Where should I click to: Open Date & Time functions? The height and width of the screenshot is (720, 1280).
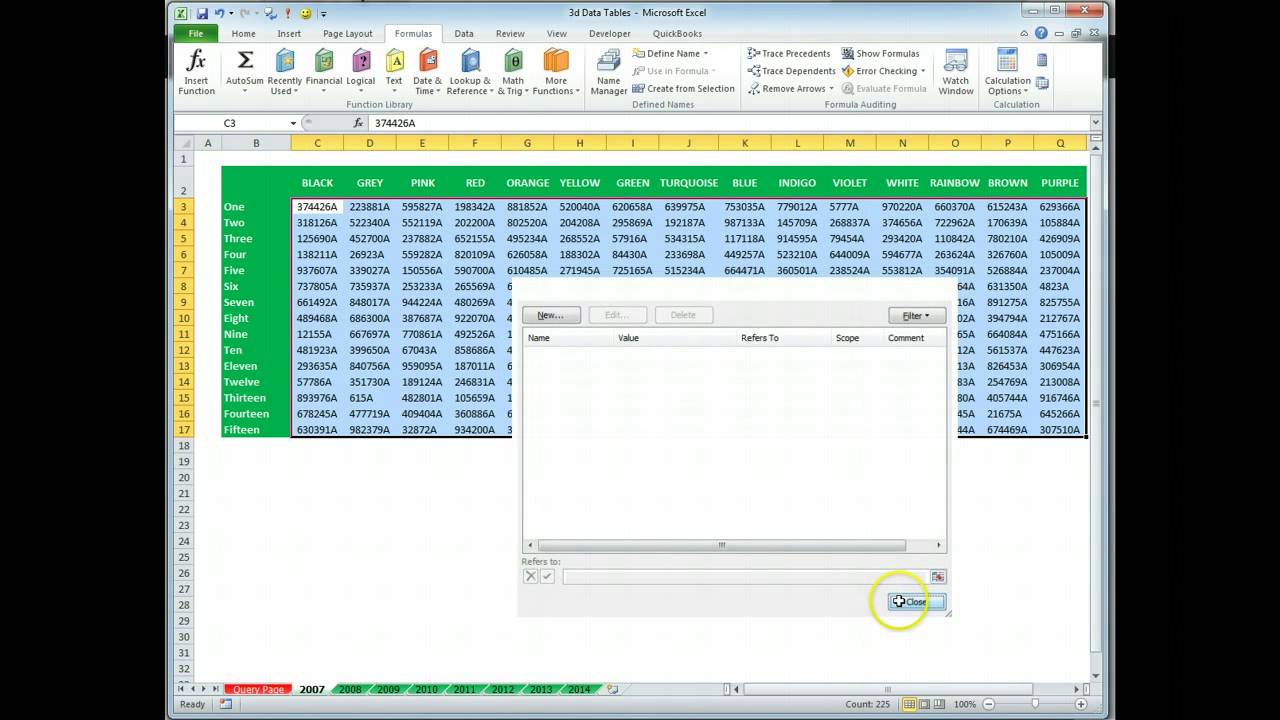428,72
